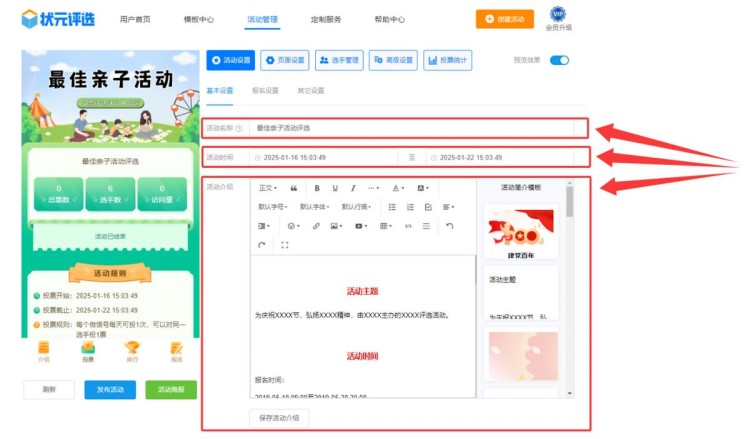Switch to the 报名设置 tab
750x439 pixels.
[264, 91]
